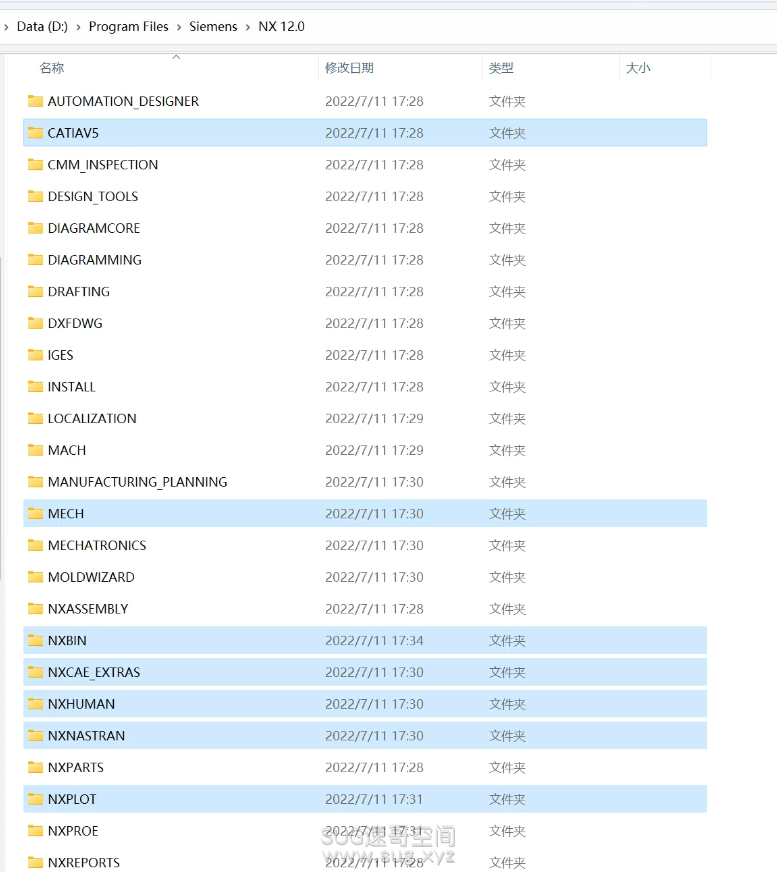The height and width of the screenshot is (872, 777).
Task: Navigate to Siemens breadcrumb segment
Action: [x=213, y=27]
